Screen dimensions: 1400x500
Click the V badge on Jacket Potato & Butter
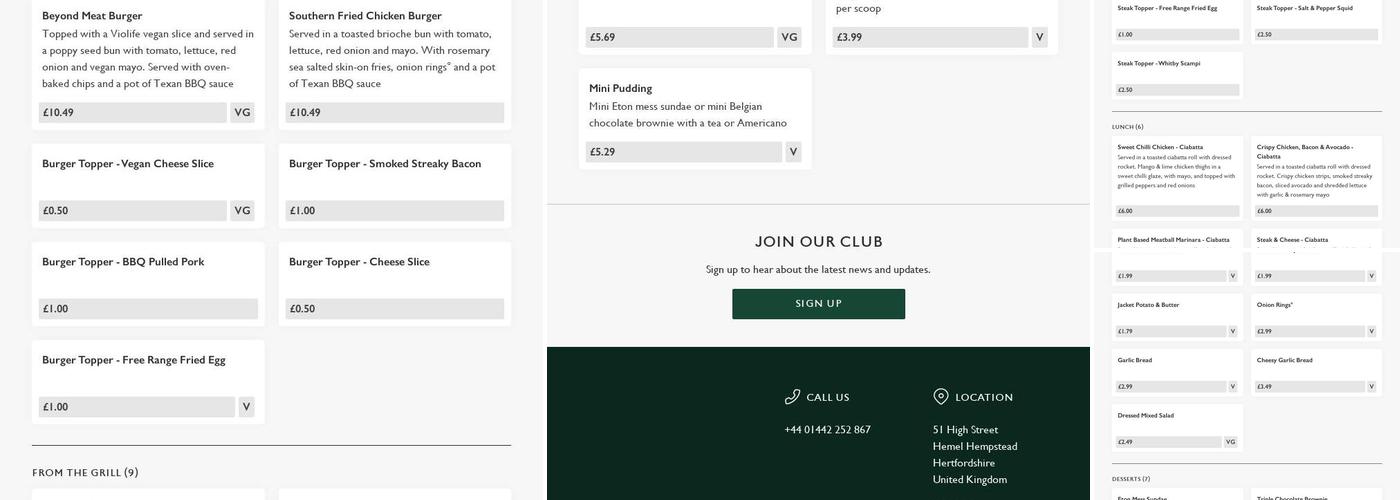pyautogui.click(x=1232, y=331)
